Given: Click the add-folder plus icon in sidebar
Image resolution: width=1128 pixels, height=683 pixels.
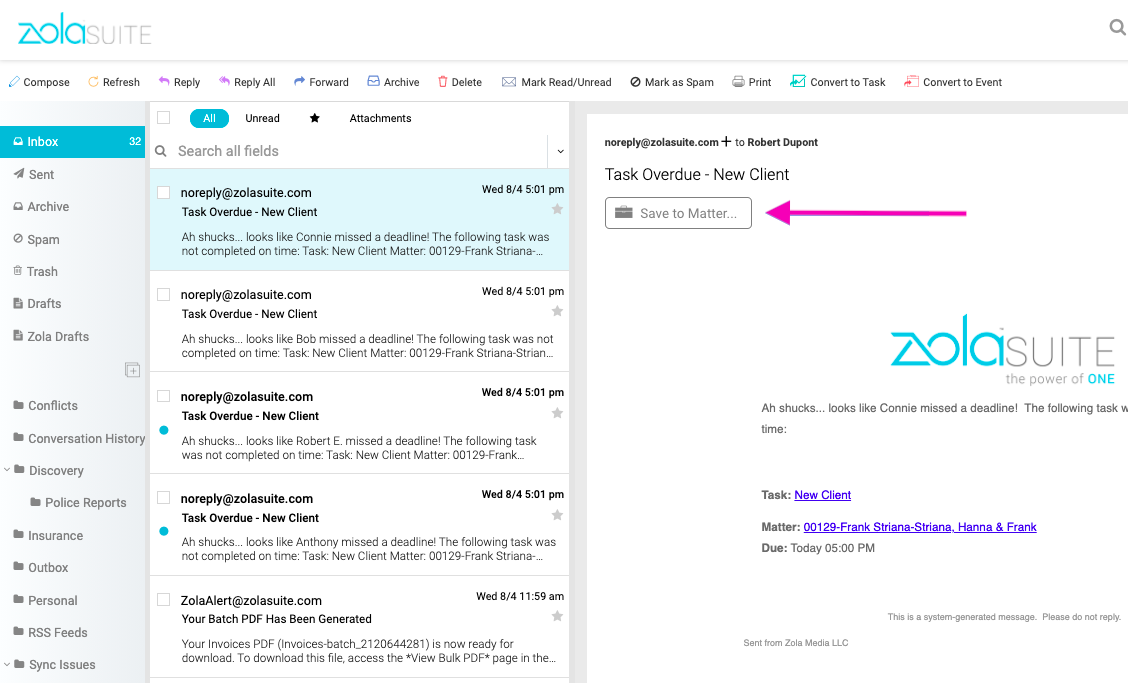Looking at the screenshot, I should pyautogui.click(x=132, y=370).
